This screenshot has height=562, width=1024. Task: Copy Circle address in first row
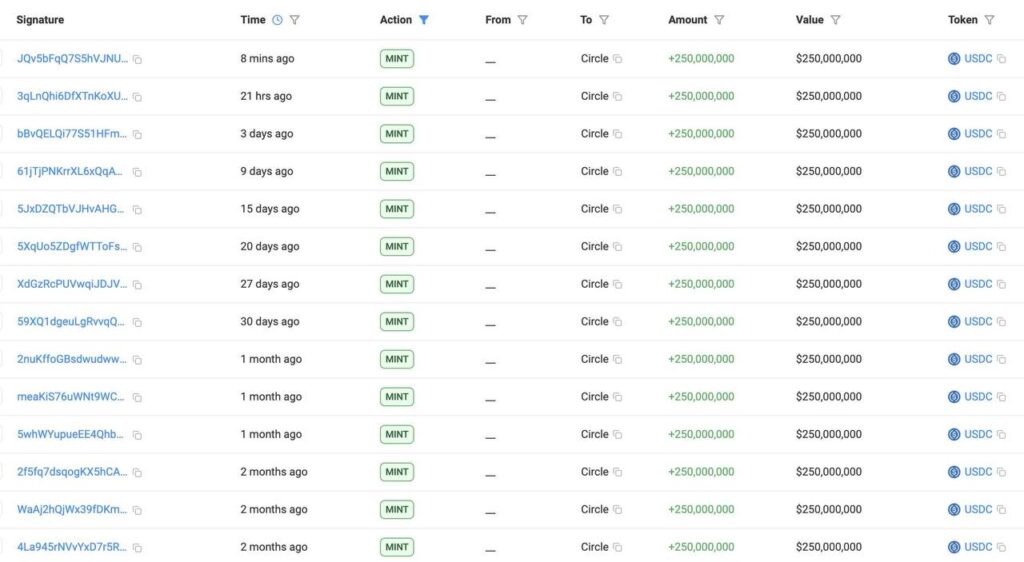click(618, 59)
